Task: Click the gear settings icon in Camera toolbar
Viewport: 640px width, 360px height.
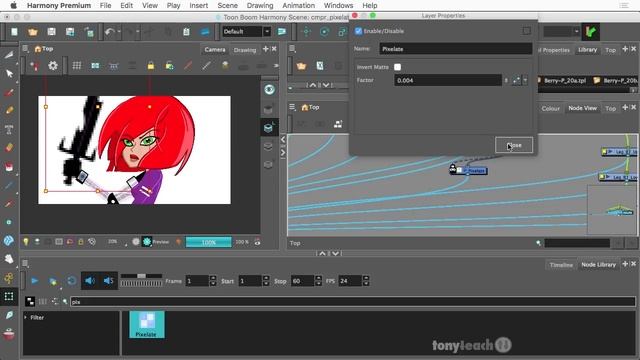Action: coord(53,65)
